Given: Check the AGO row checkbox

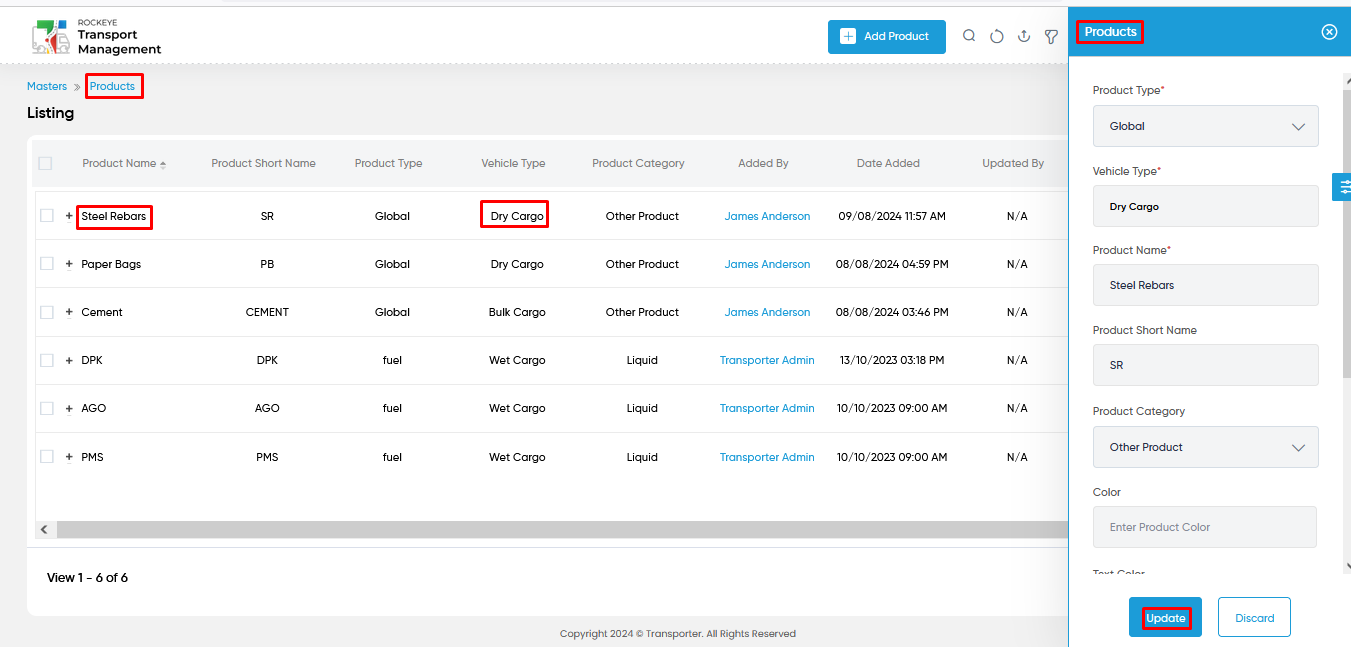Looking at the screenshot, I should click(x=47, y=408).
